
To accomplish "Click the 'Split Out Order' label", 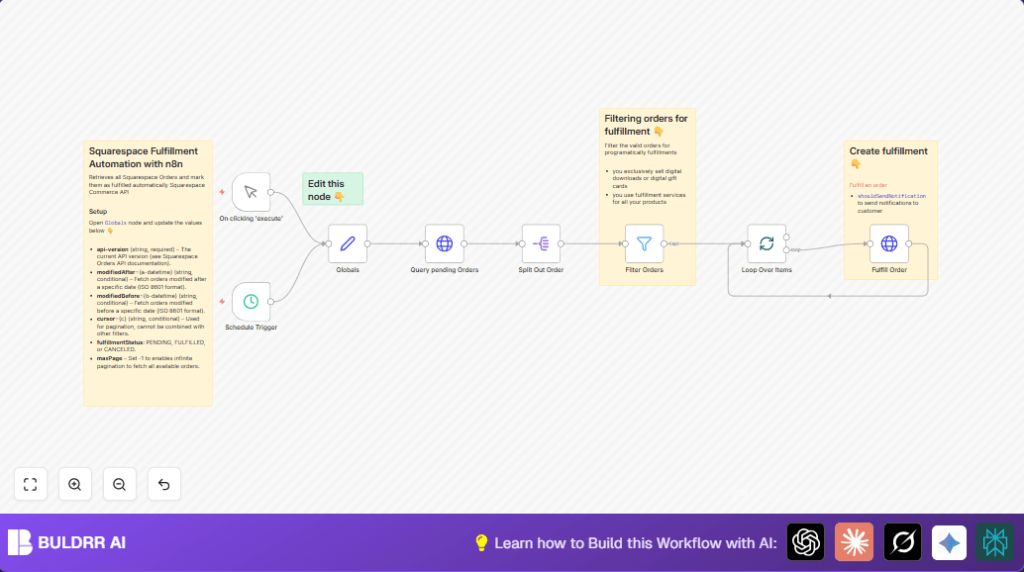I will (x=541, y=270).
